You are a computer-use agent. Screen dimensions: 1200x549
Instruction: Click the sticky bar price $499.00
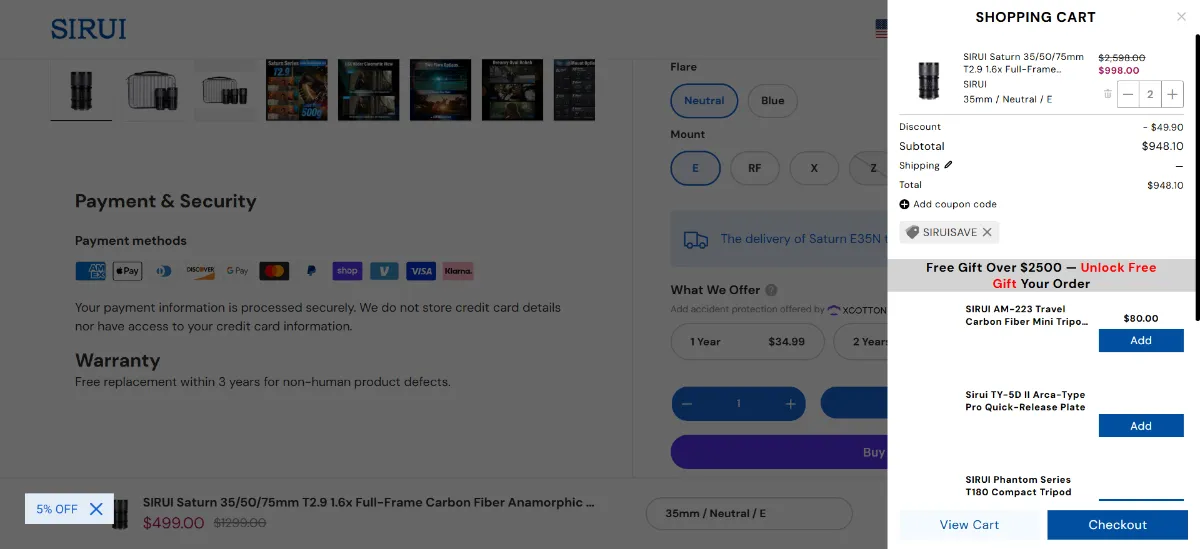174,522
